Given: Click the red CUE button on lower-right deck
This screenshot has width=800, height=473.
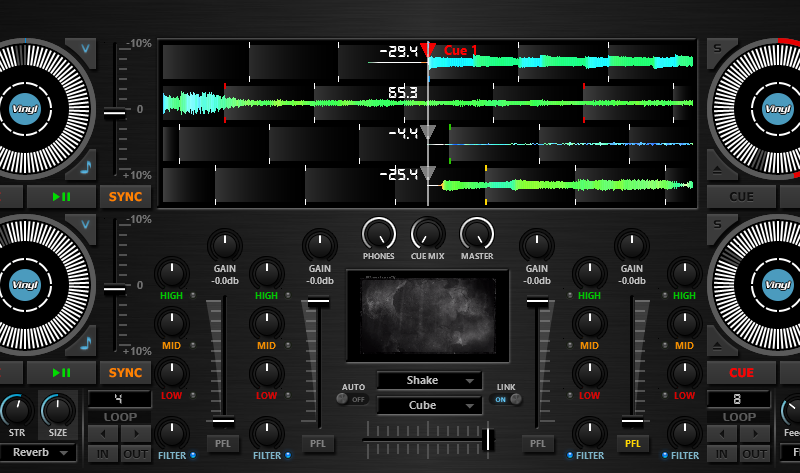Looking at the screenshot, I should tap(741, 372).
